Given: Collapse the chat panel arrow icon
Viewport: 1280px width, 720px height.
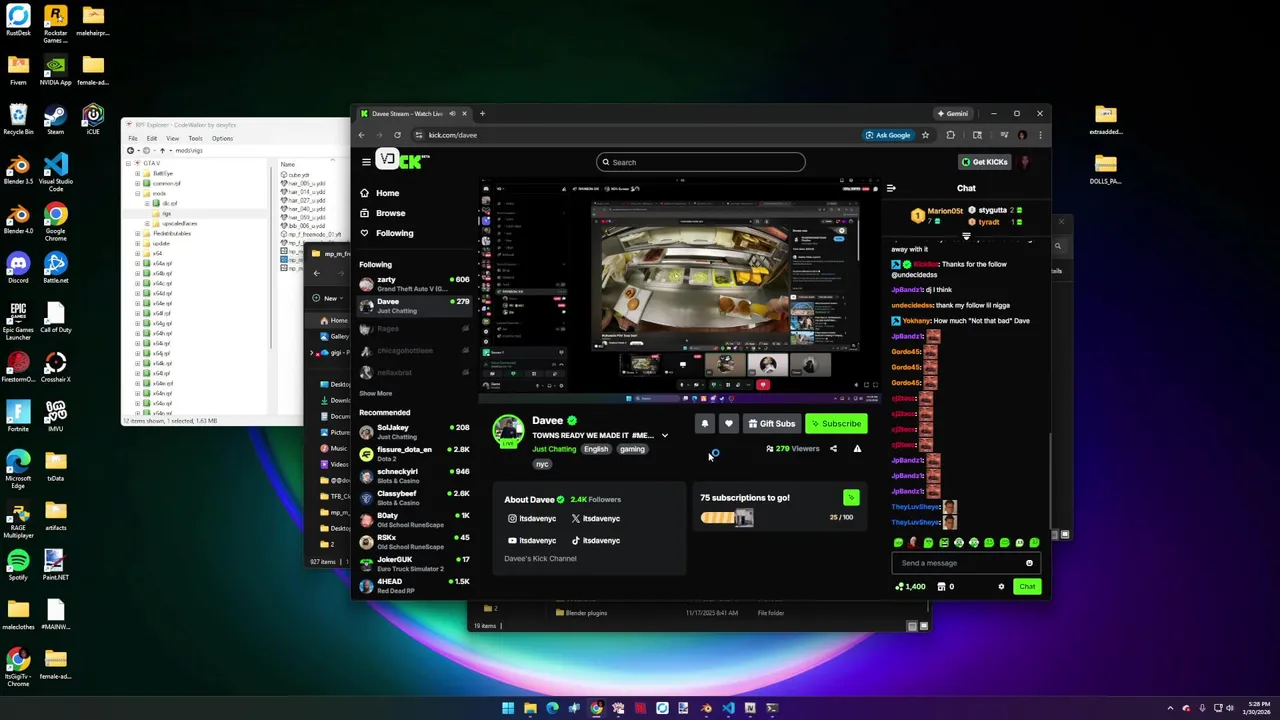Looking at the screenshot, I should [891, 188].
